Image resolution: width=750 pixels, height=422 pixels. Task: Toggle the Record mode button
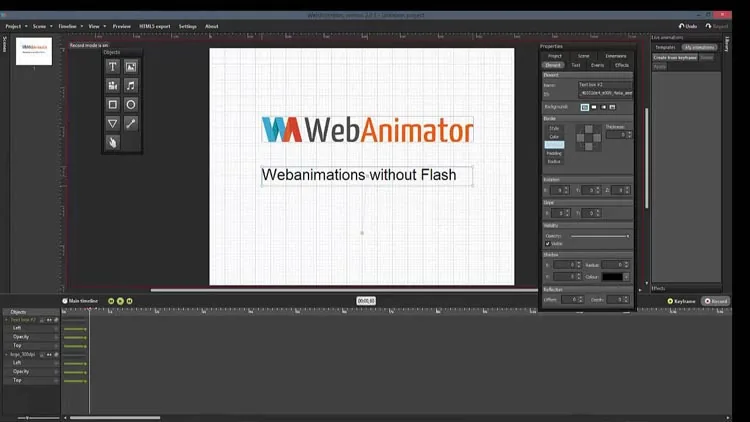pos(716,301)
